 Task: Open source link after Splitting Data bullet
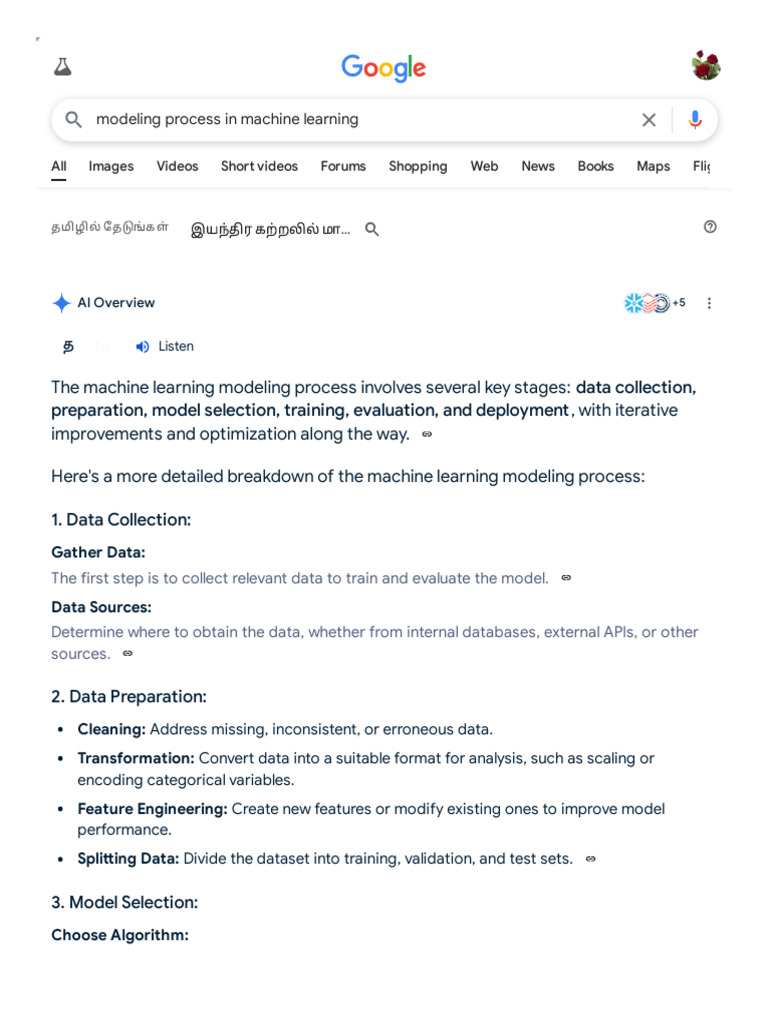pyautogui.click(x=590, y=859)
